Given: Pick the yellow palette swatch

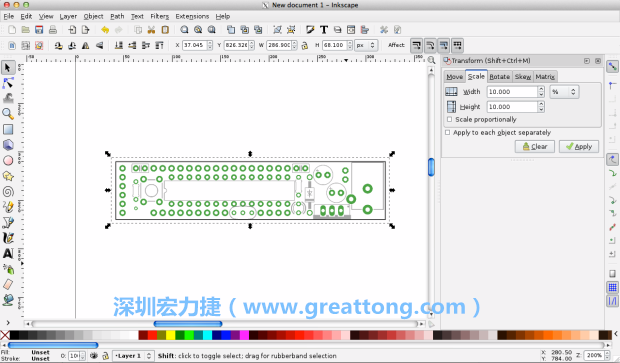Looking at the screenshot, I should click(x=170, y=335).
